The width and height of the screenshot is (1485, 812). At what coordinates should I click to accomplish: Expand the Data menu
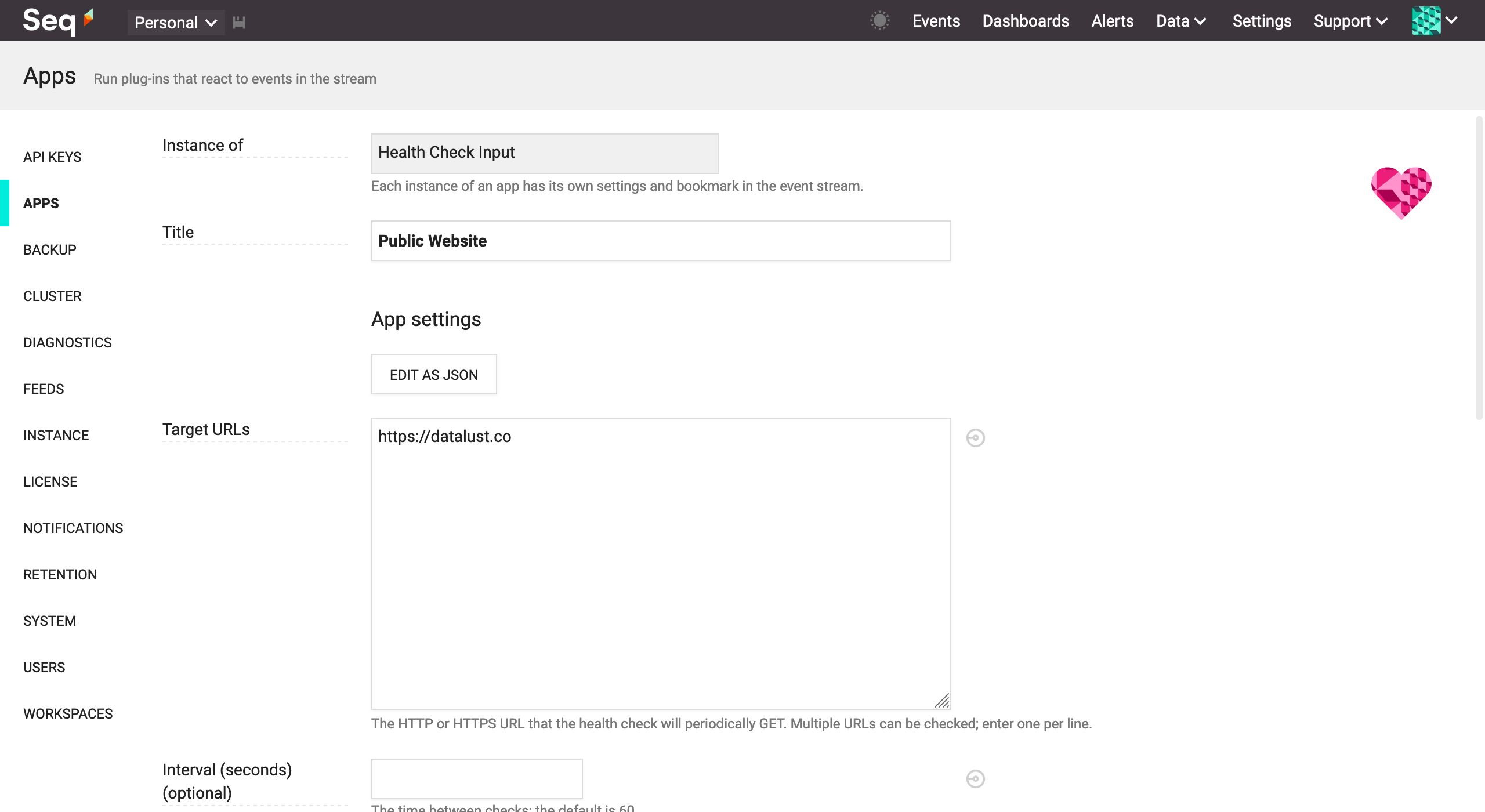click(x=1181, y=21)
